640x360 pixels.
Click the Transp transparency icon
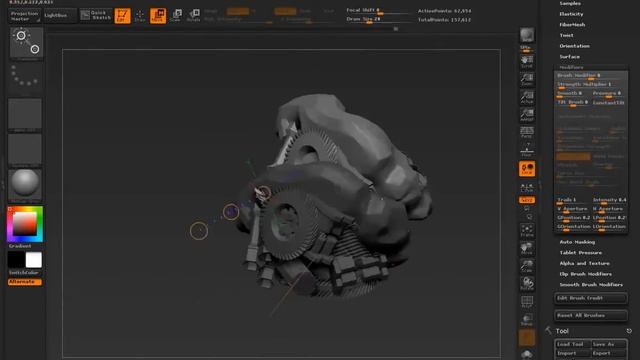point(527,320)
